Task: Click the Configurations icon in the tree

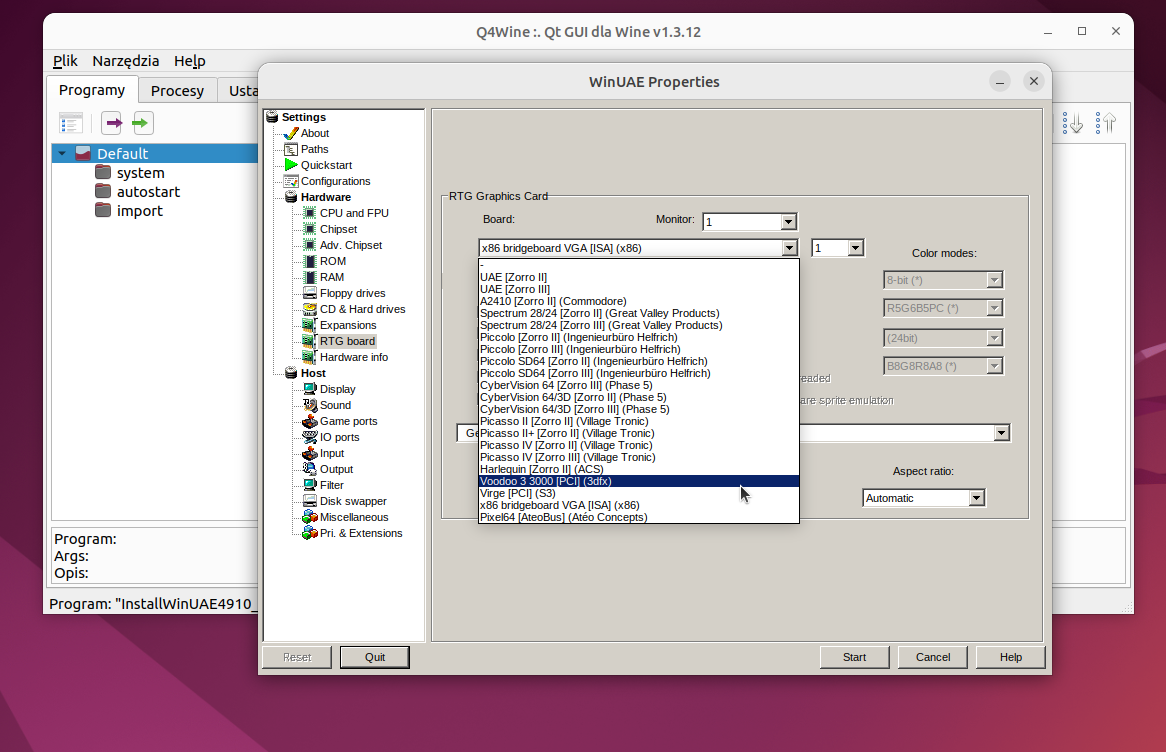Action: coord(292,181)
